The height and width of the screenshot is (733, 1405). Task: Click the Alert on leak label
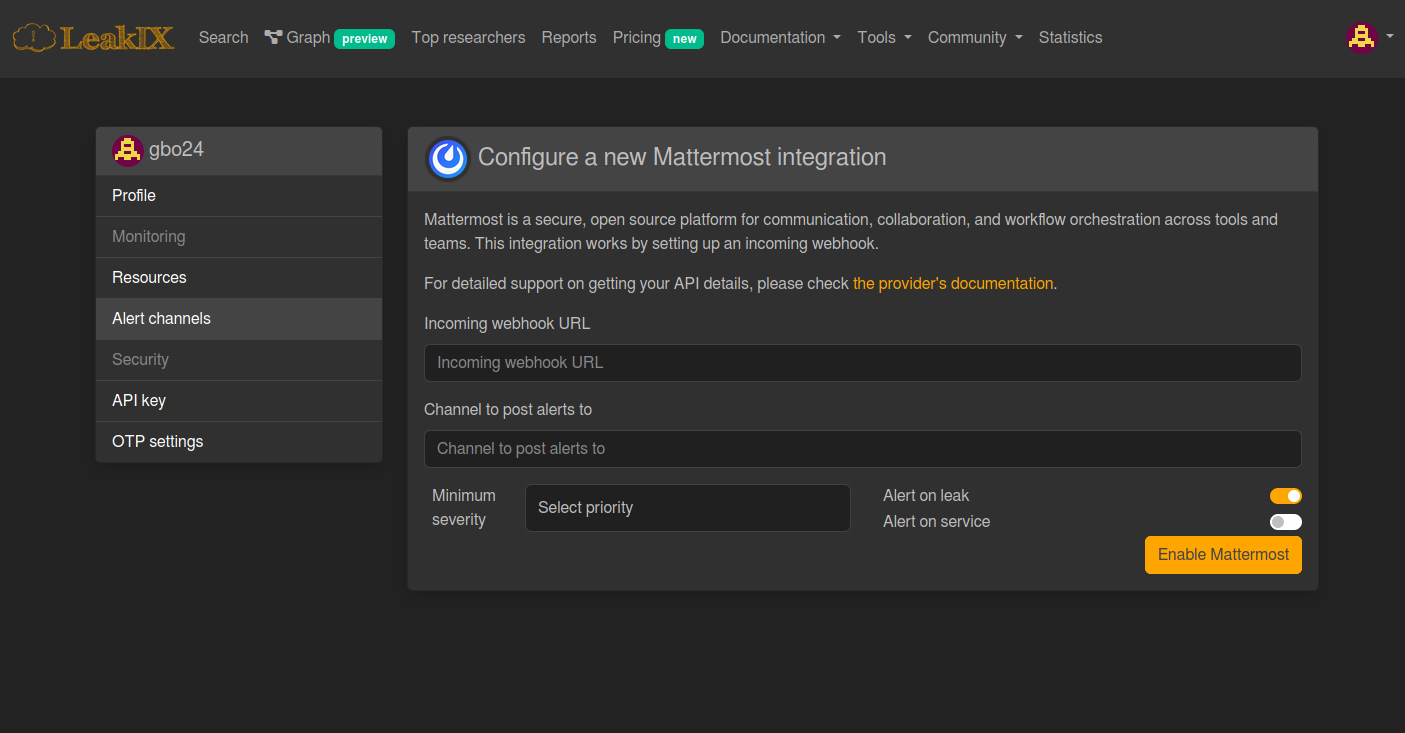926,496
